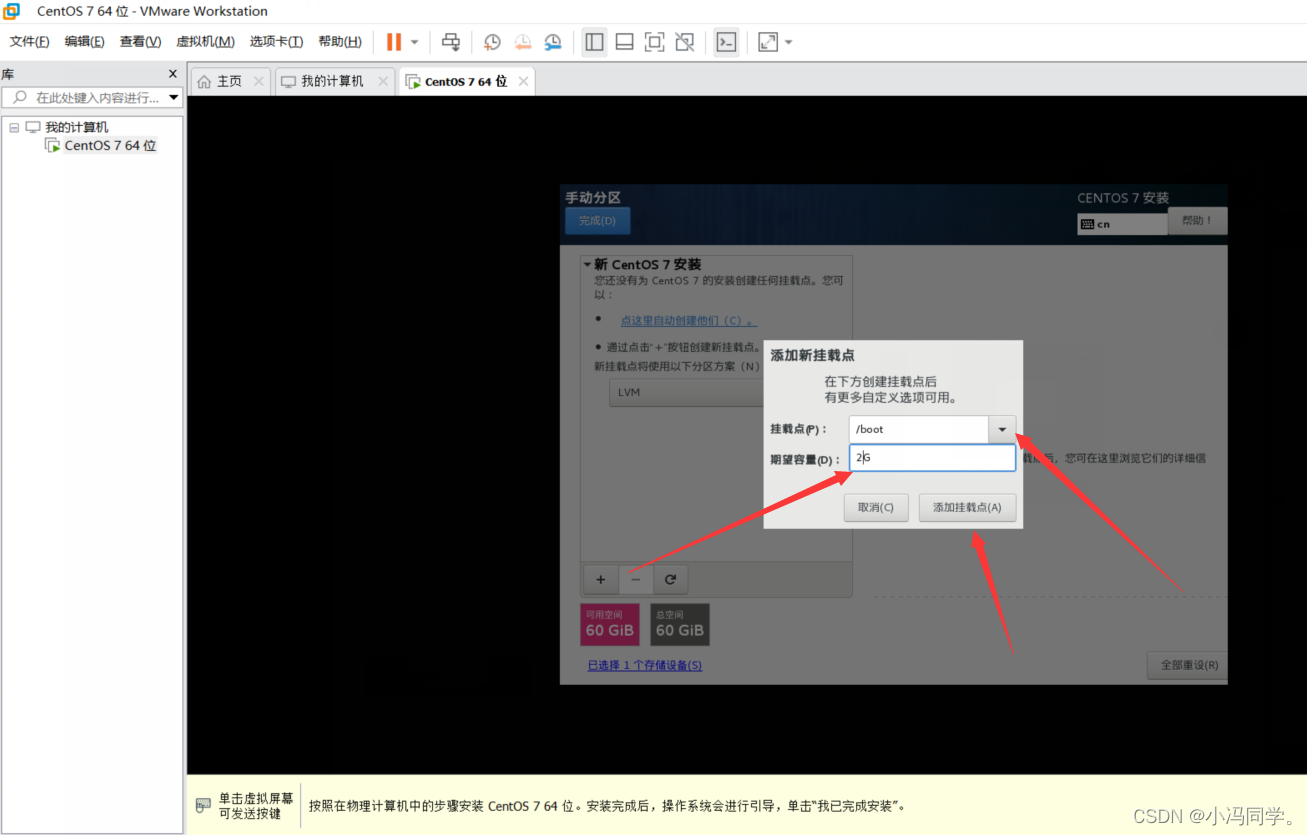Close the CentOS 7 64 位 tab
Screen dimensions: 1307x835
pos(523,81)
